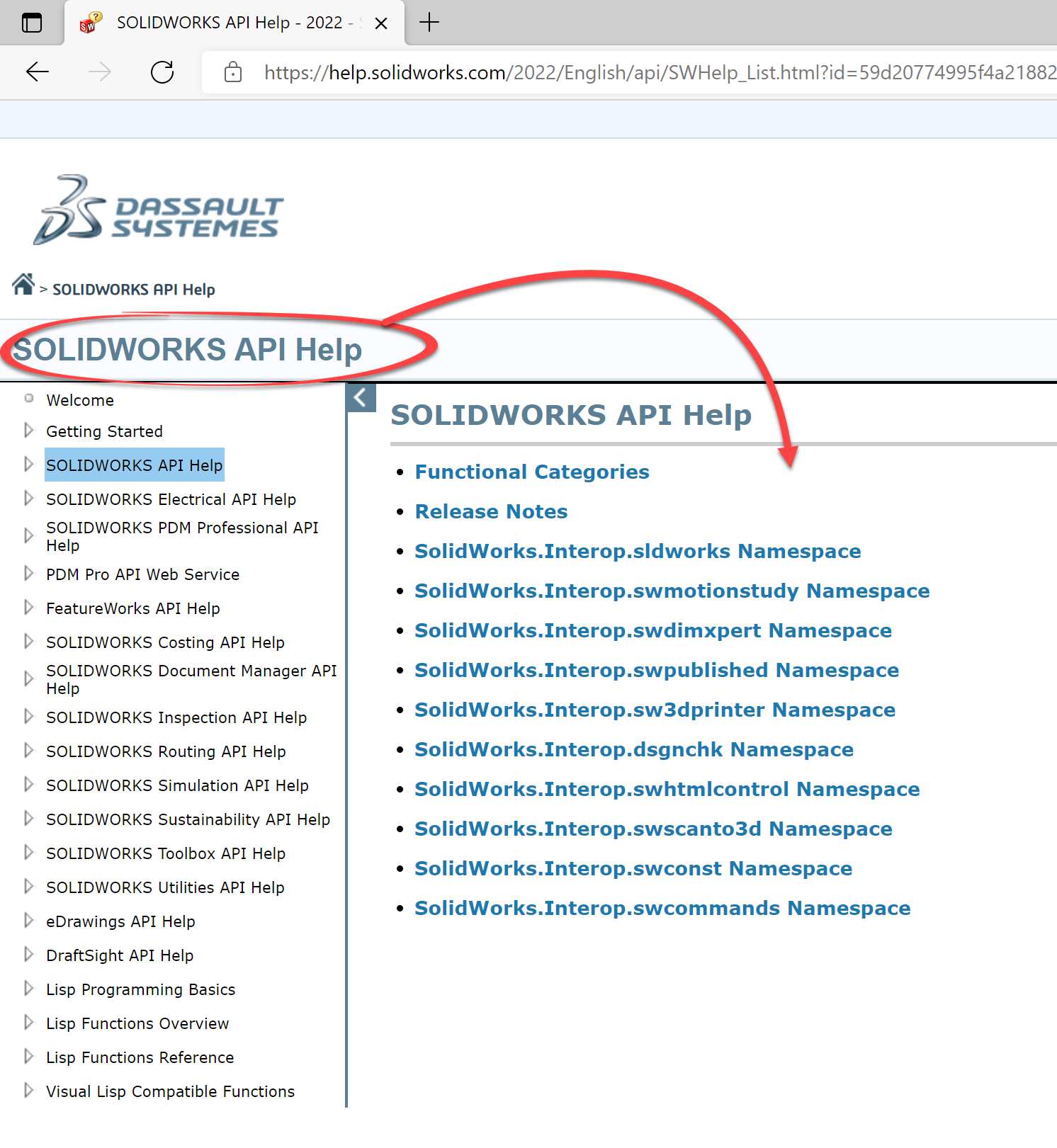This screenshot has width=1057, height=1148.
Task: Open the Release Notes link
Action: click(x=491, y=511)
